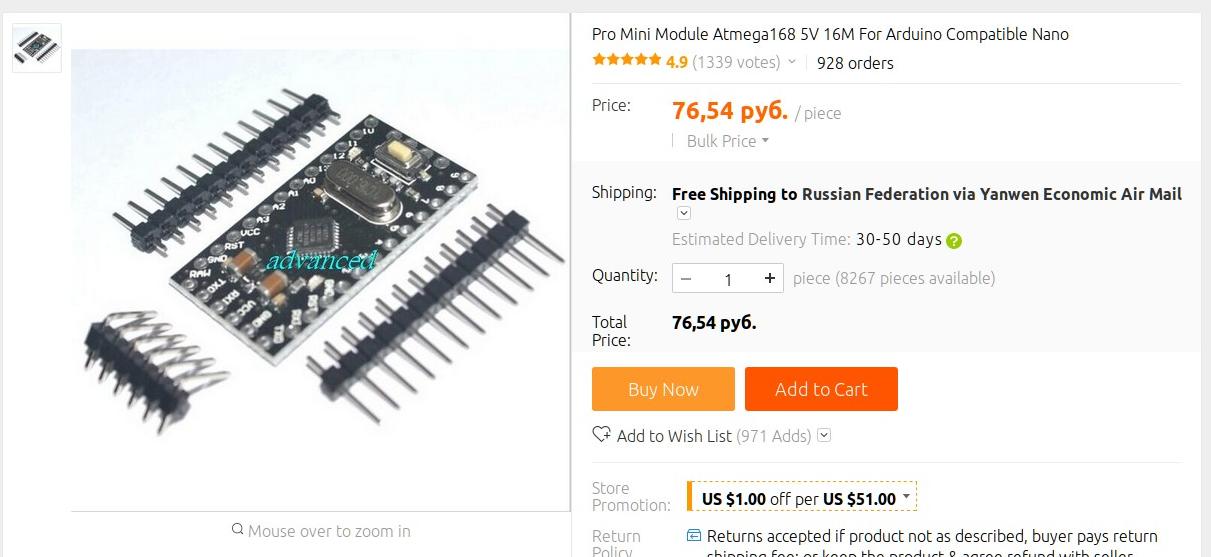Click the quantity input field
This screenshot has height=557, width=1211.
[x=728, y=279]
